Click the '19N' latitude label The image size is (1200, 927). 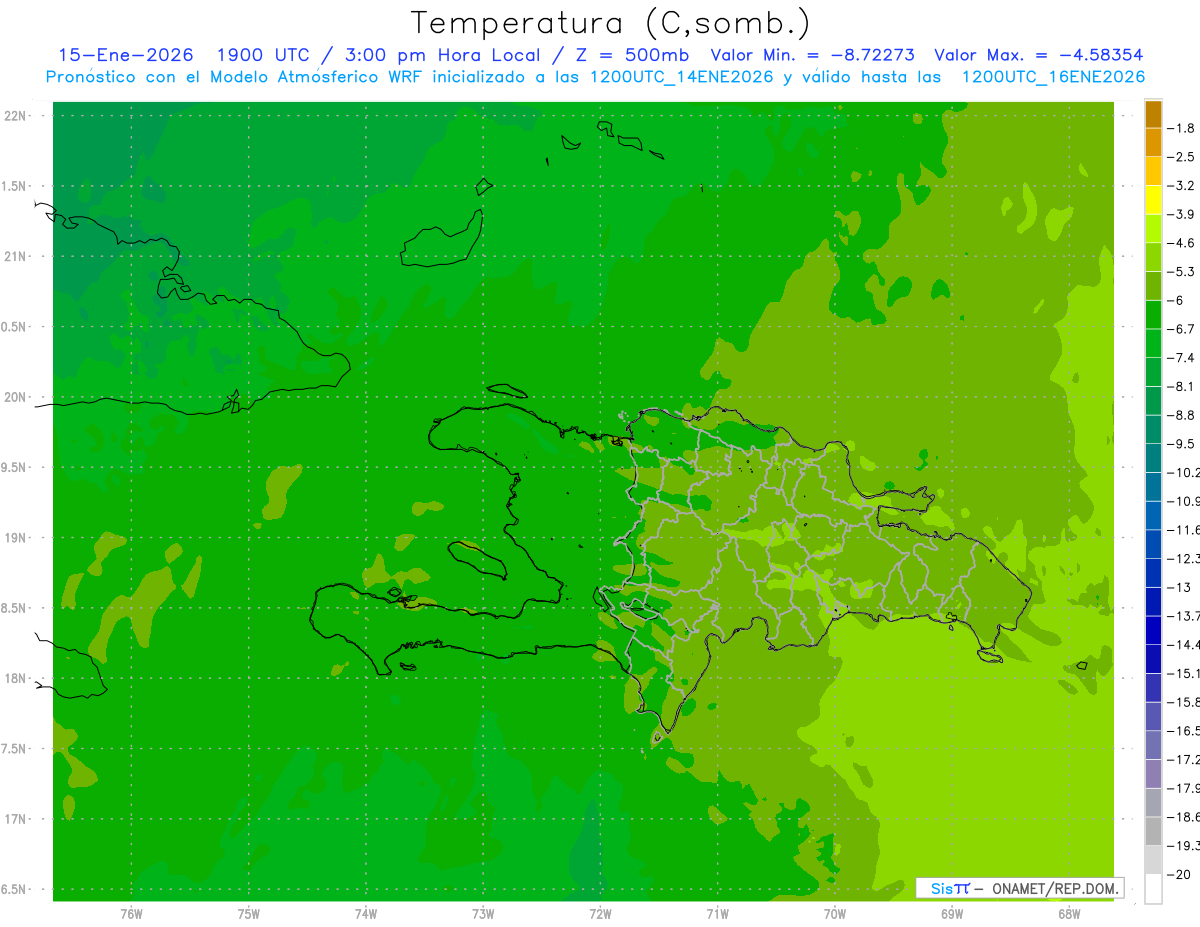tap(17, 538)
